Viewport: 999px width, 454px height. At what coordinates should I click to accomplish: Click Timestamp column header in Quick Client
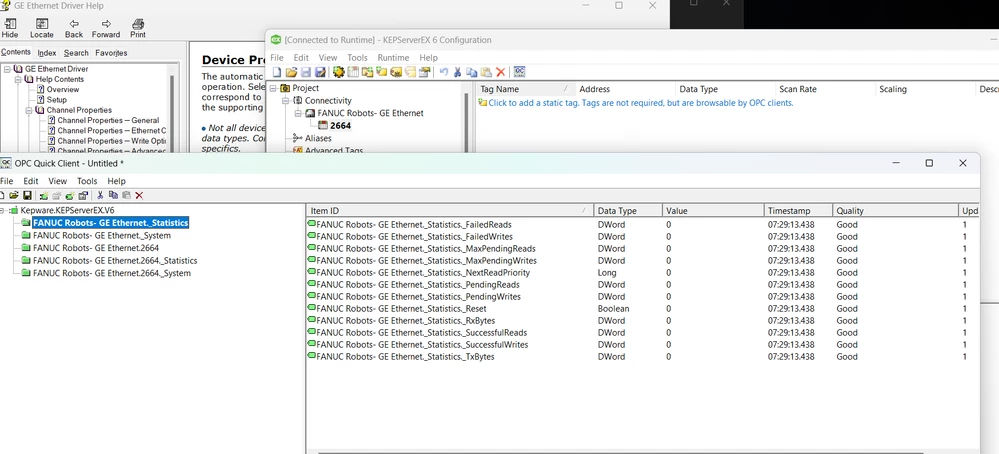tap(798, 210)
